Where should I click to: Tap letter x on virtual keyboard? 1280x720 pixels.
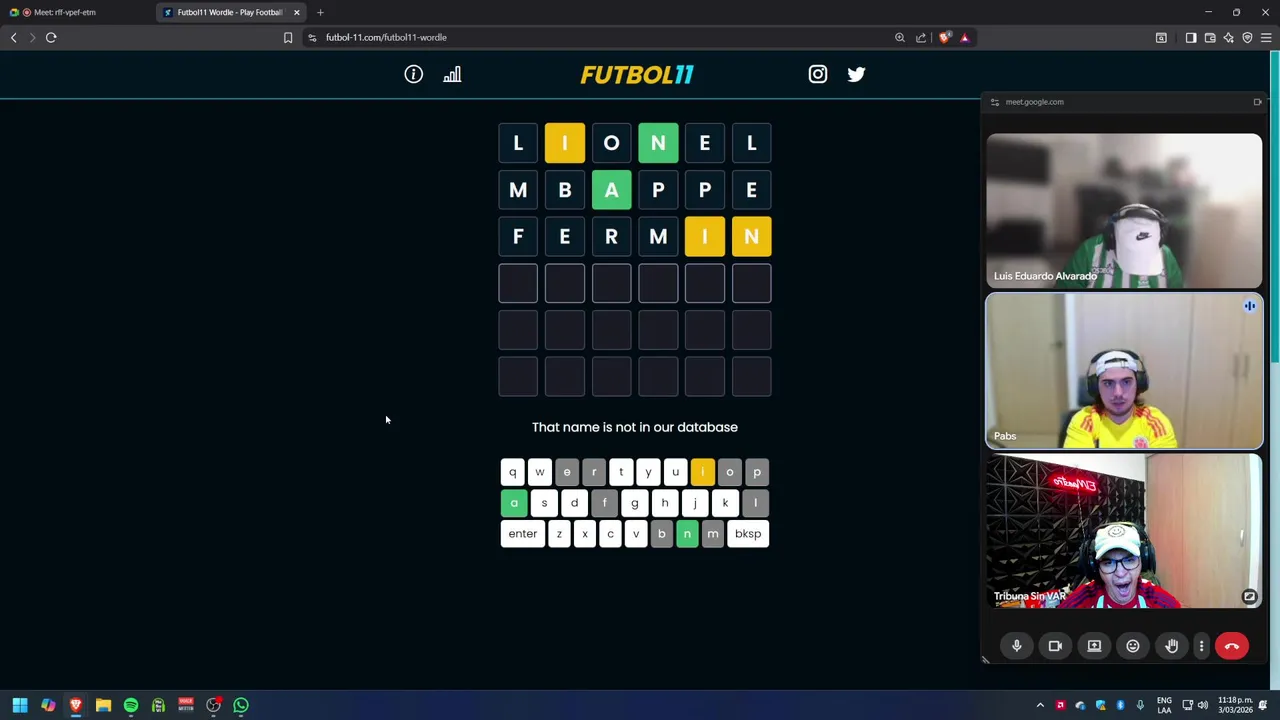585,534
